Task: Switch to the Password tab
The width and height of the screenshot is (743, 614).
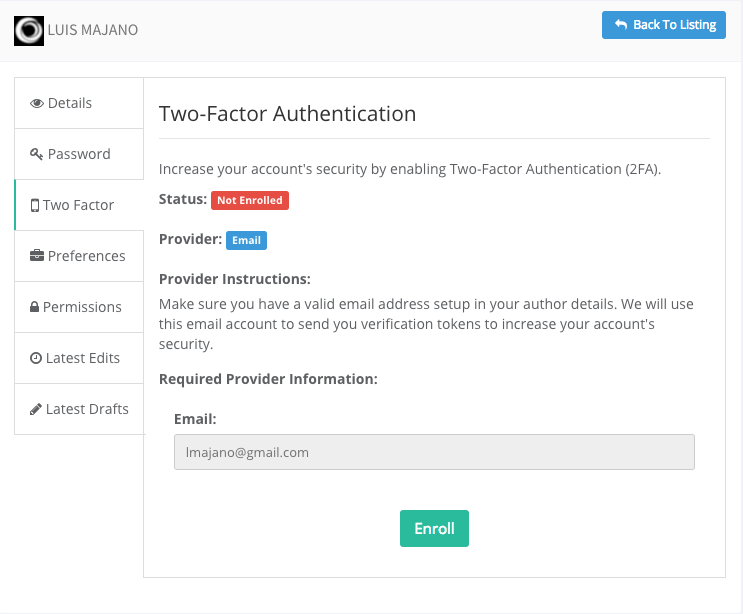Action: 79,154
